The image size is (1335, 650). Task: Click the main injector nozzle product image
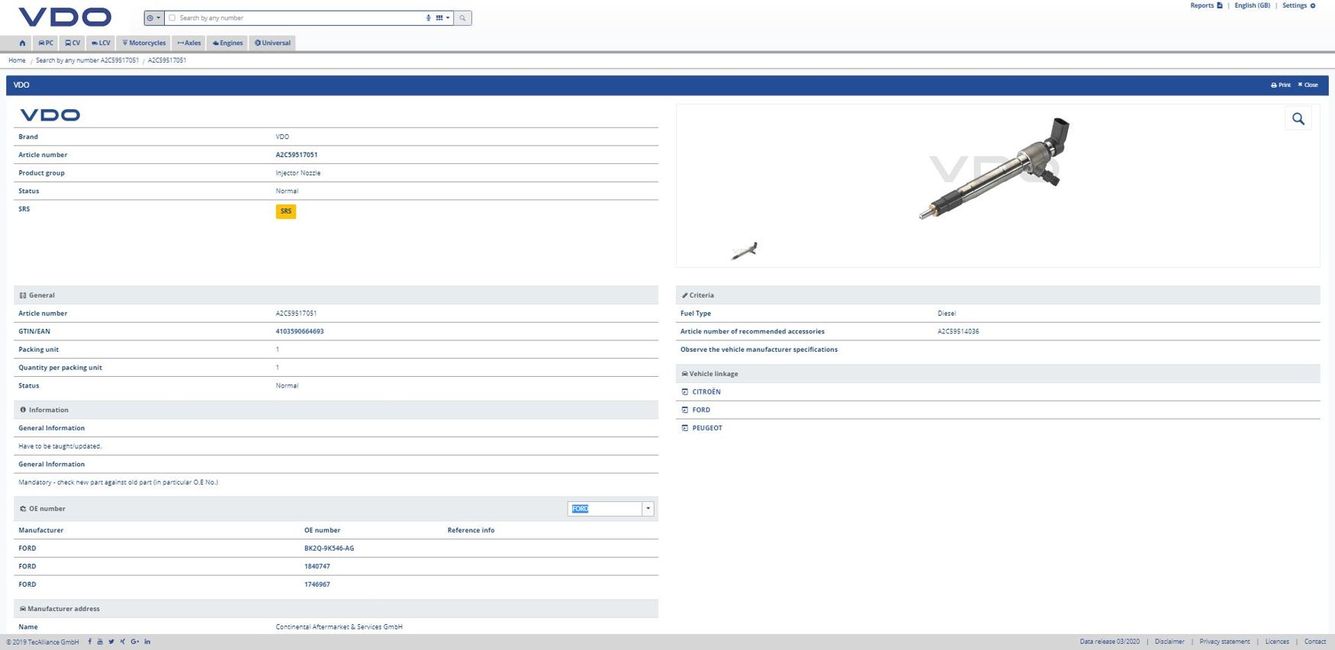[995, 168]
